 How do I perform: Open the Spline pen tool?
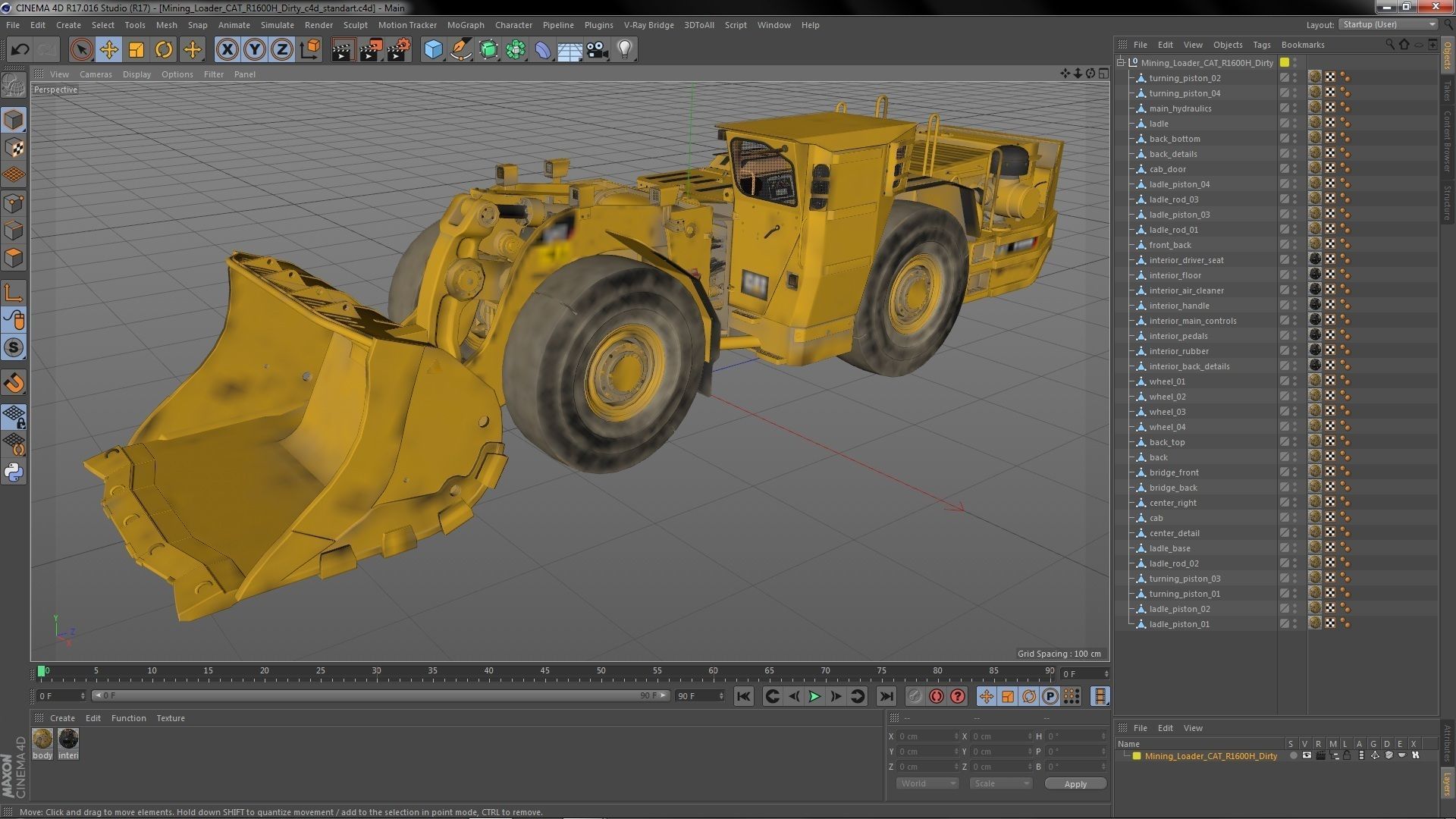460,50
